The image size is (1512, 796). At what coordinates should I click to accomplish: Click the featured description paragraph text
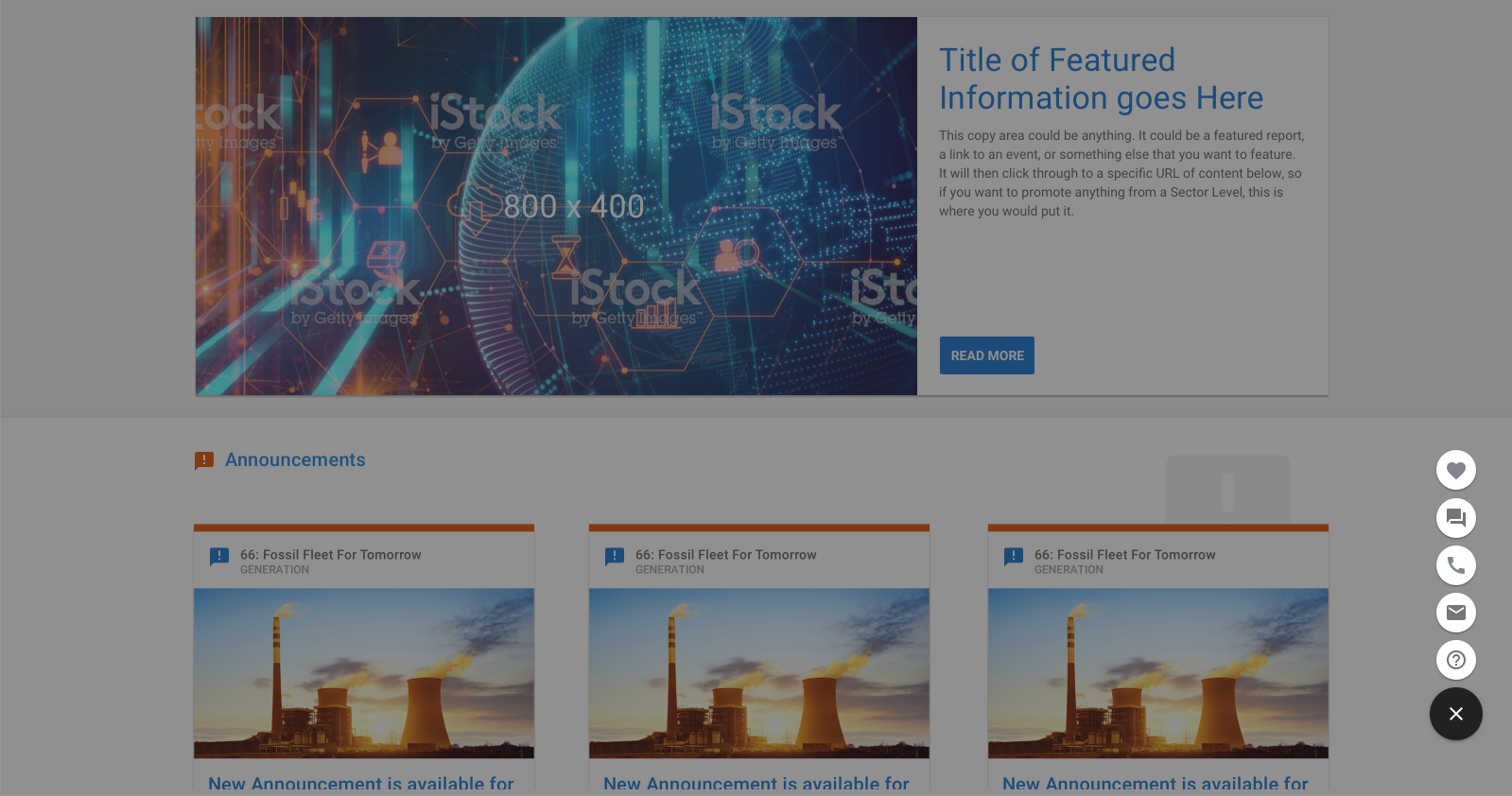pos(1121,173)
